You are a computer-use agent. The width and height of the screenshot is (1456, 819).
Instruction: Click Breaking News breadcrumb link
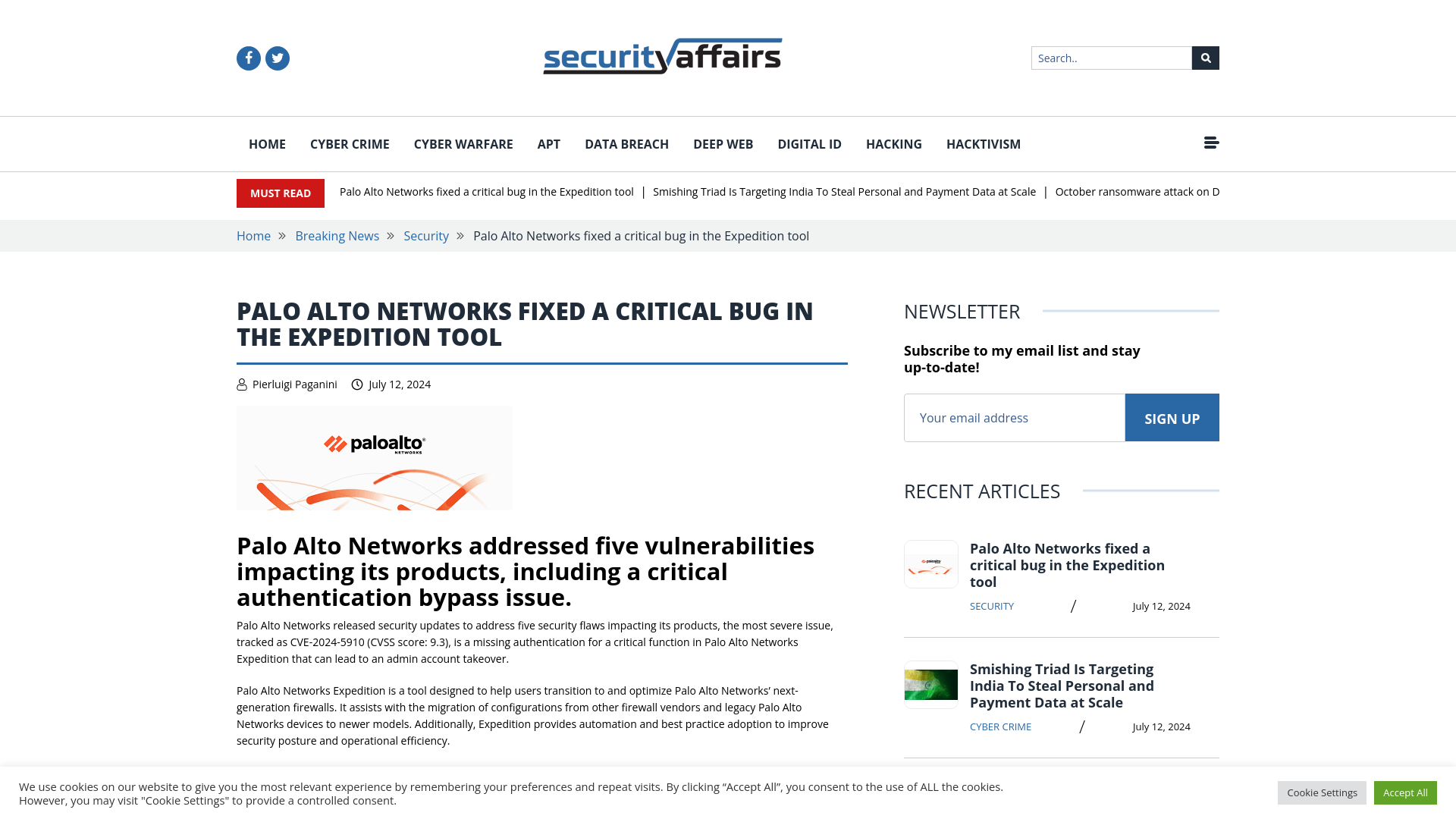[x=336, y=235]
